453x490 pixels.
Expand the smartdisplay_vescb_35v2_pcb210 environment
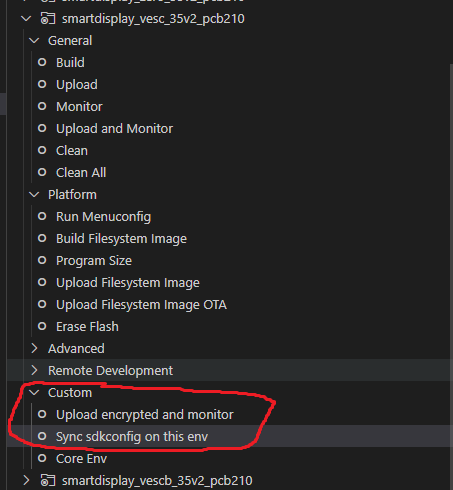click(x=26, y=481)
